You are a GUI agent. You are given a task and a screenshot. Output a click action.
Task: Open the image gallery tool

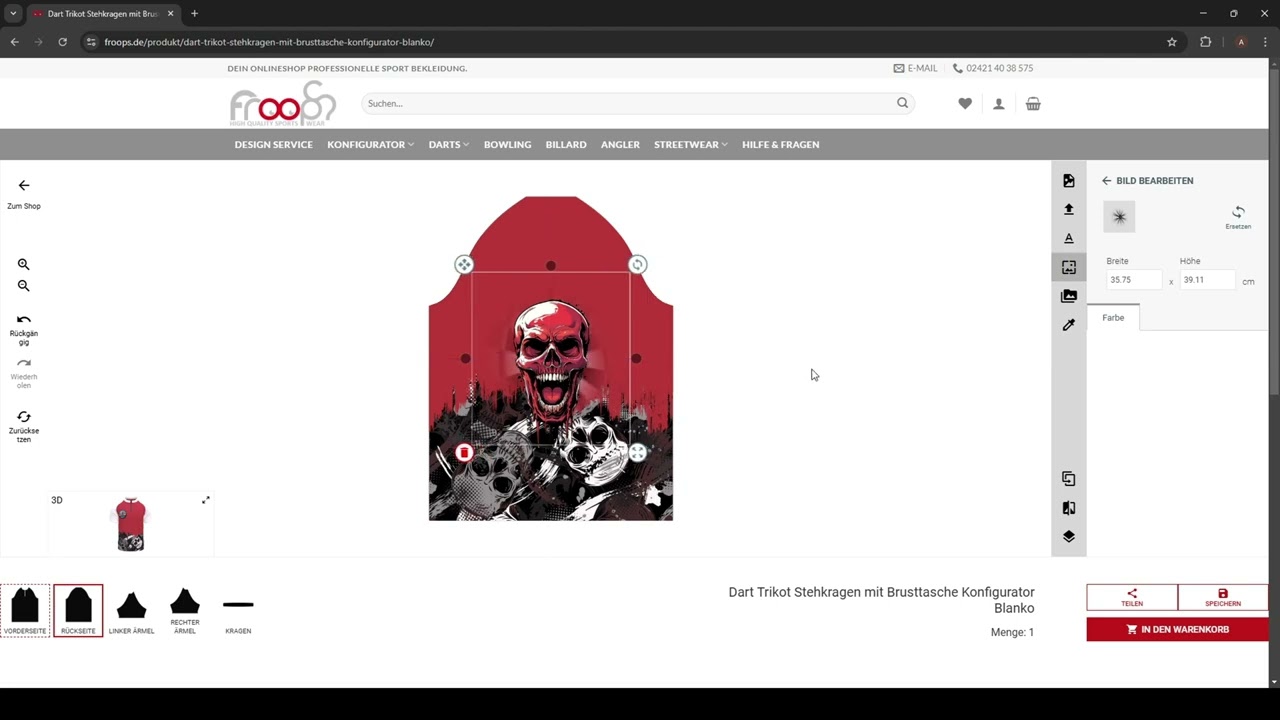tap(1069, 296)
